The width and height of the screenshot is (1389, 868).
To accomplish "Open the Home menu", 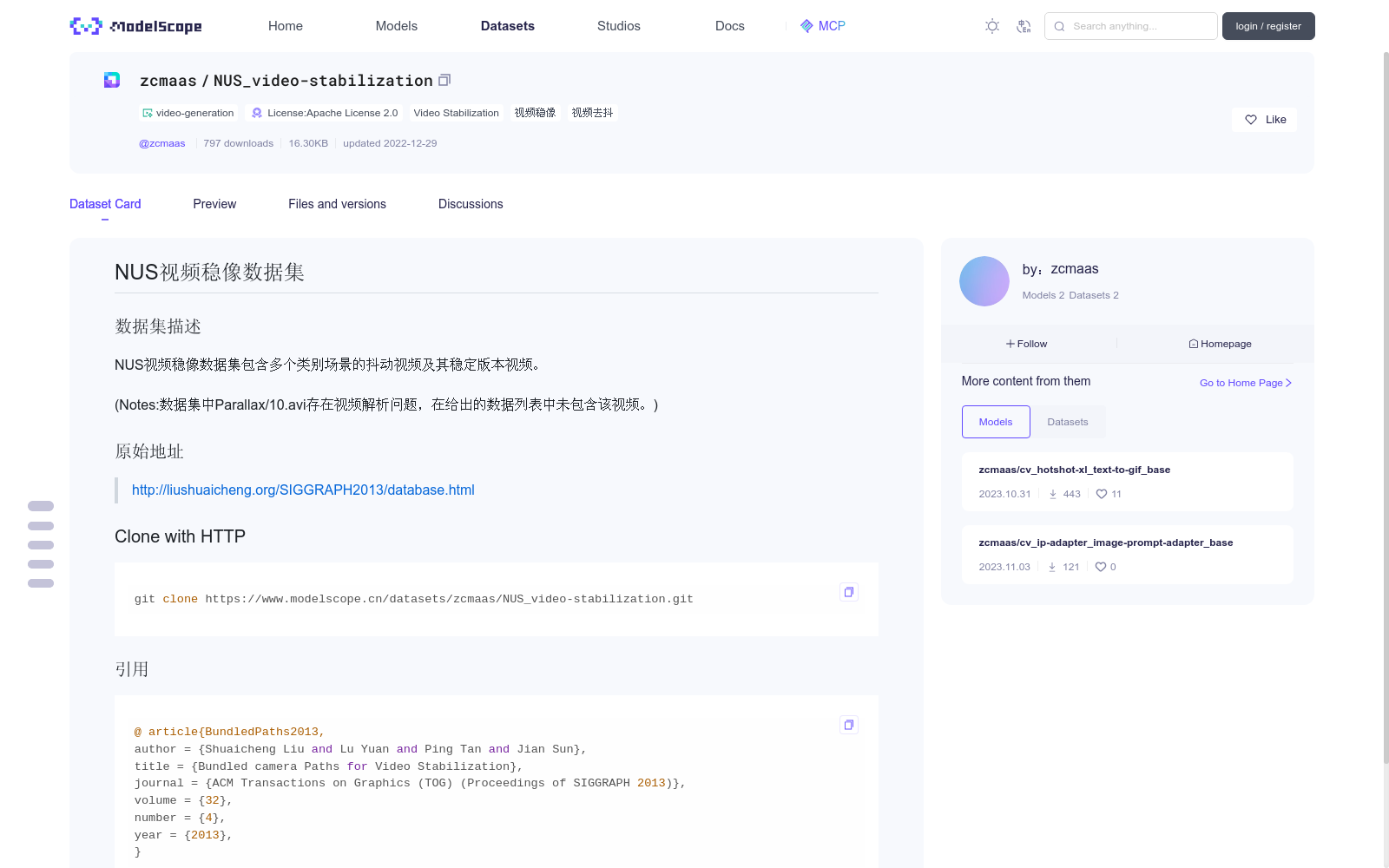I will [x=286, y=26].
